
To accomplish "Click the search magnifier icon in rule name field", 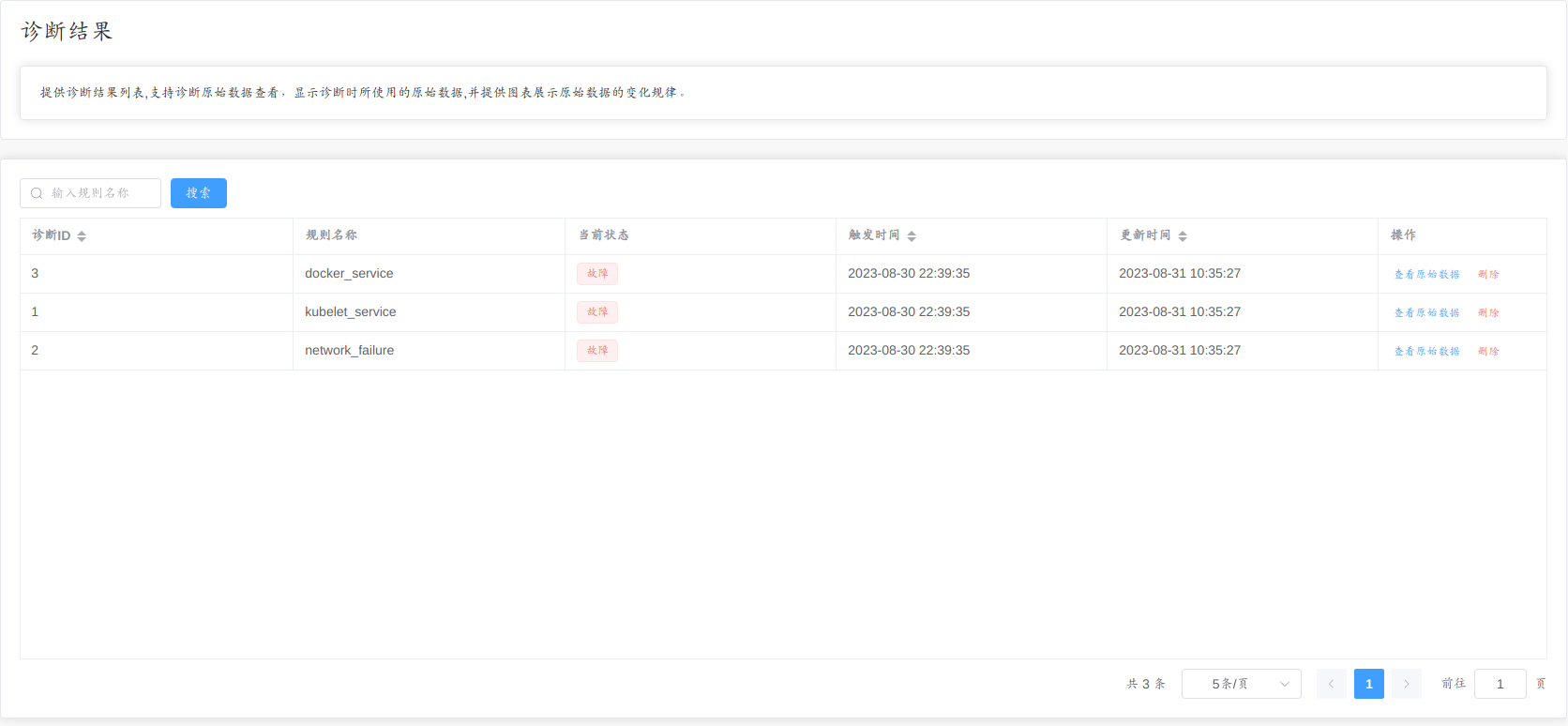I will tap(37, 193).
